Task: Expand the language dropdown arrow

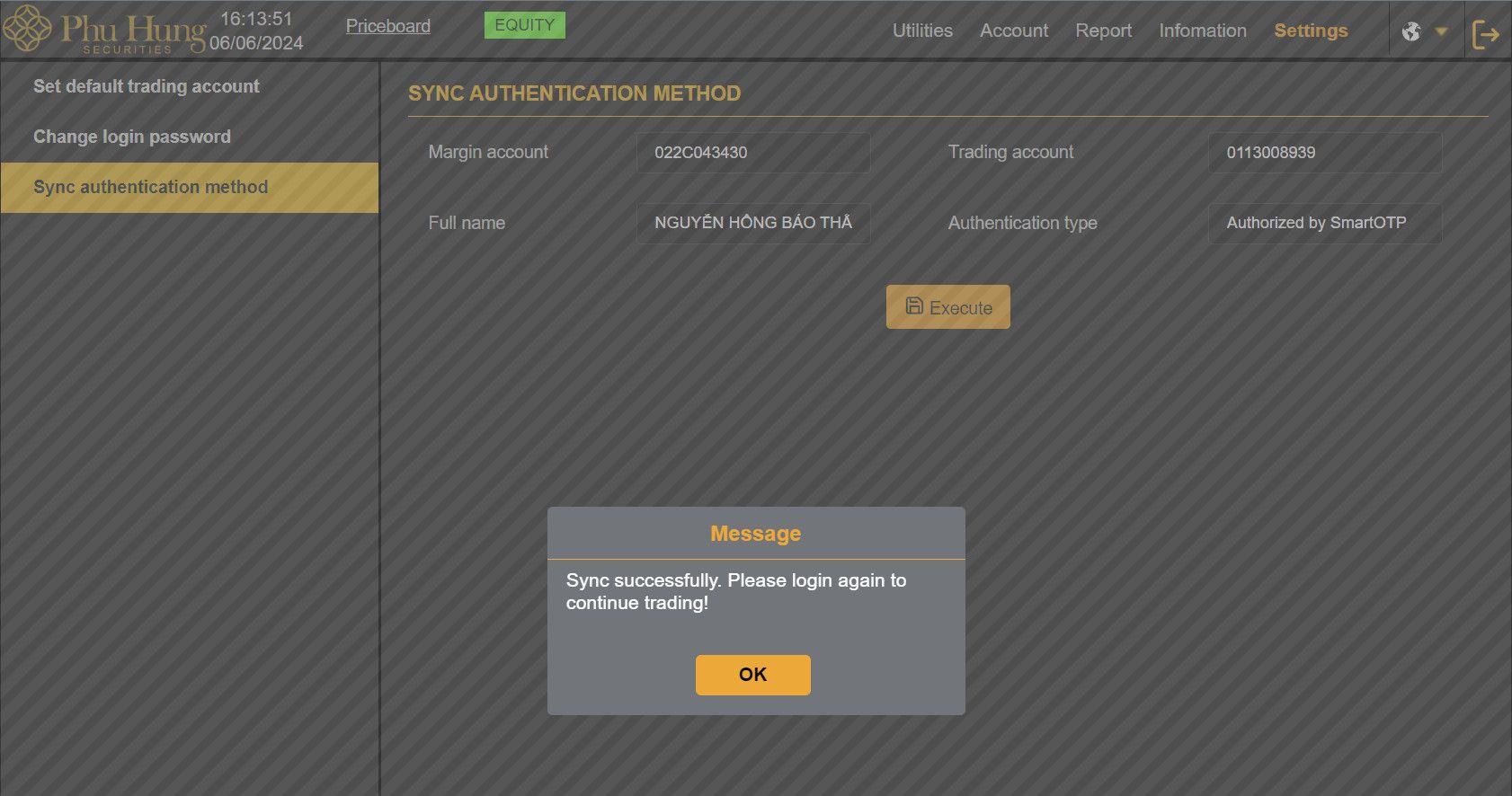Action: pos(1441,31)
